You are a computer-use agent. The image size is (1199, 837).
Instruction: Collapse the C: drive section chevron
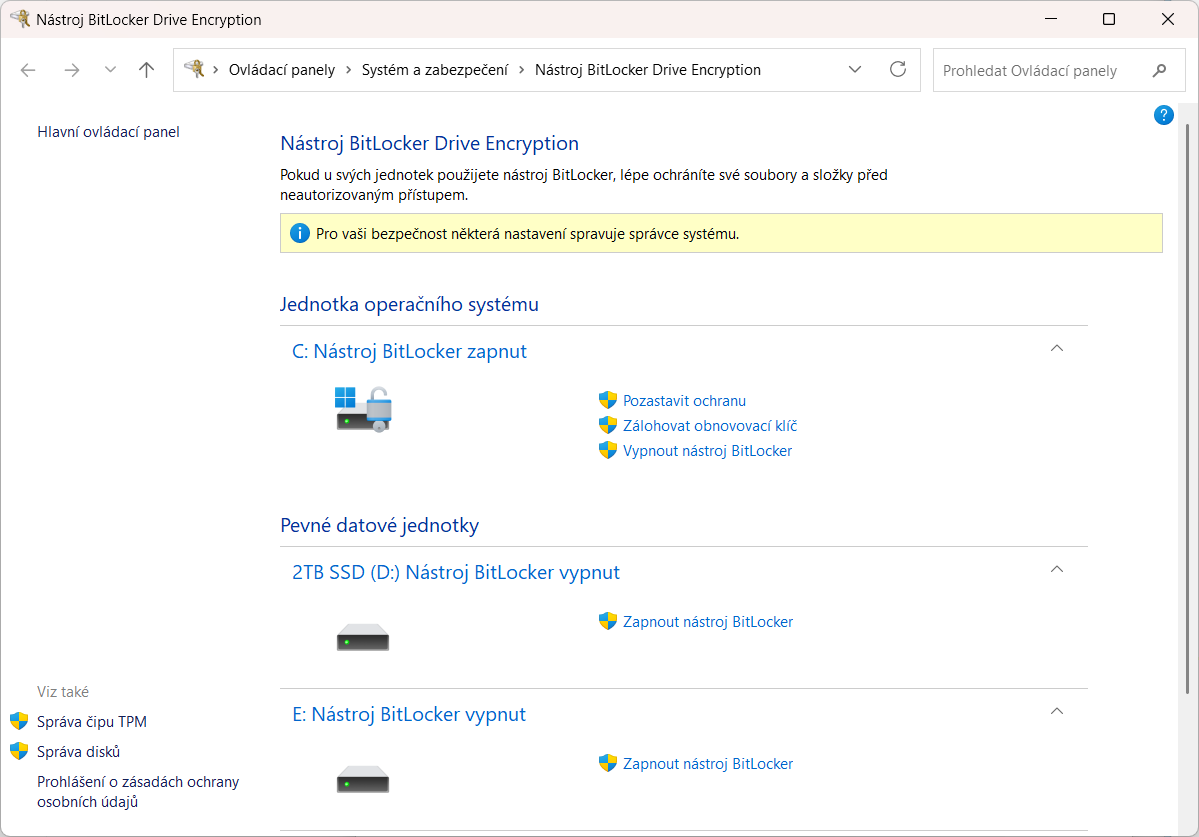1057,349
